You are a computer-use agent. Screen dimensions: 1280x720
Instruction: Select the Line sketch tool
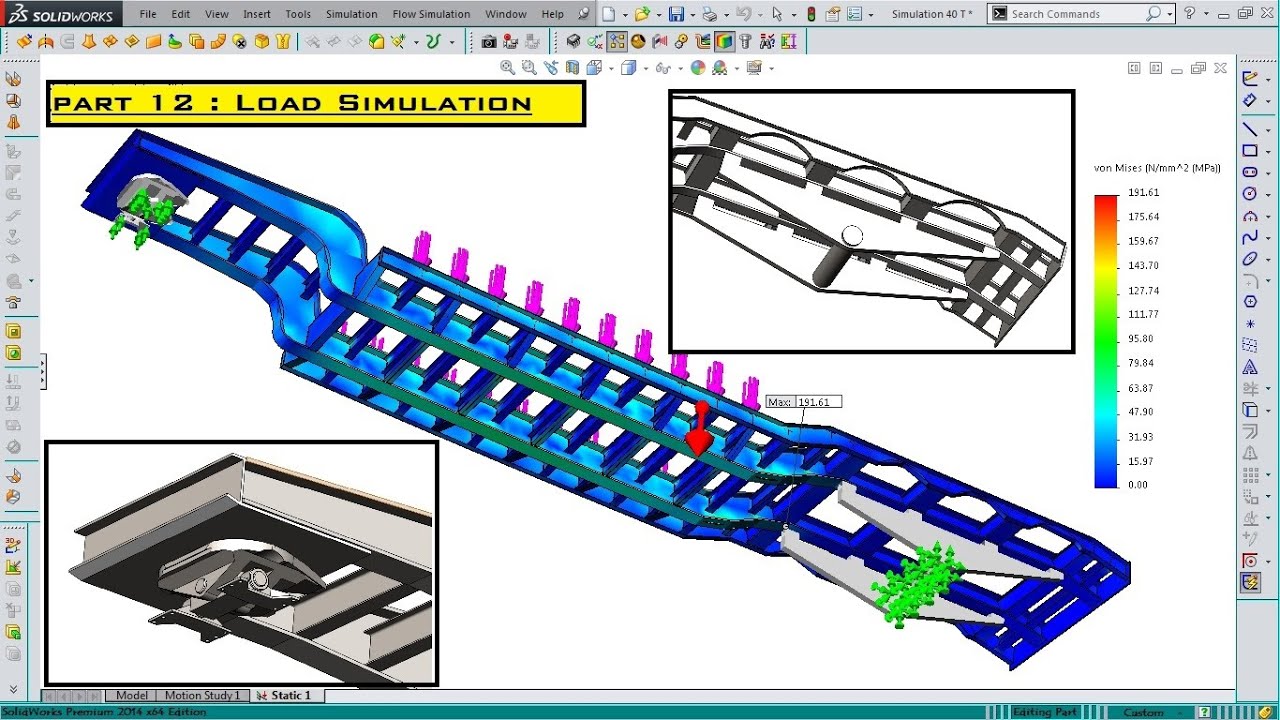(1250, 129)
